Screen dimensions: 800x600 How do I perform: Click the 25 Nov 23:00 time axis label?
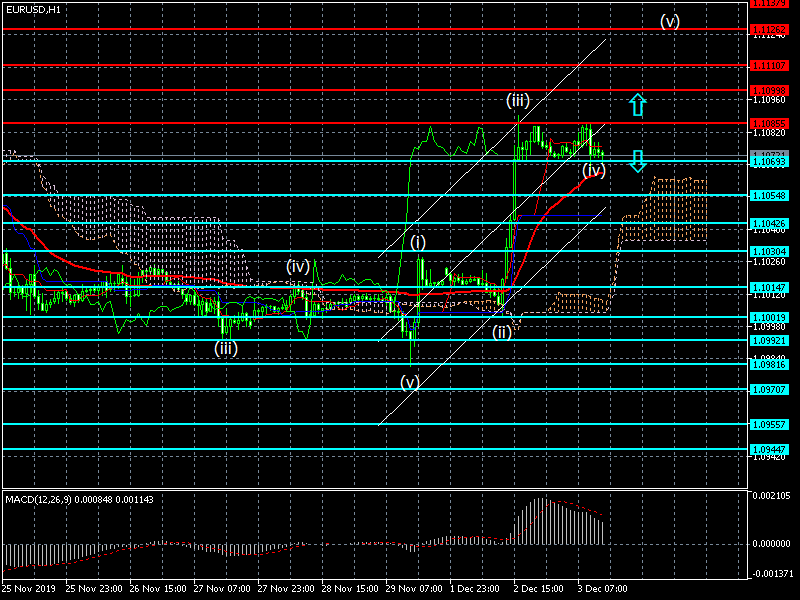(94, 589)
